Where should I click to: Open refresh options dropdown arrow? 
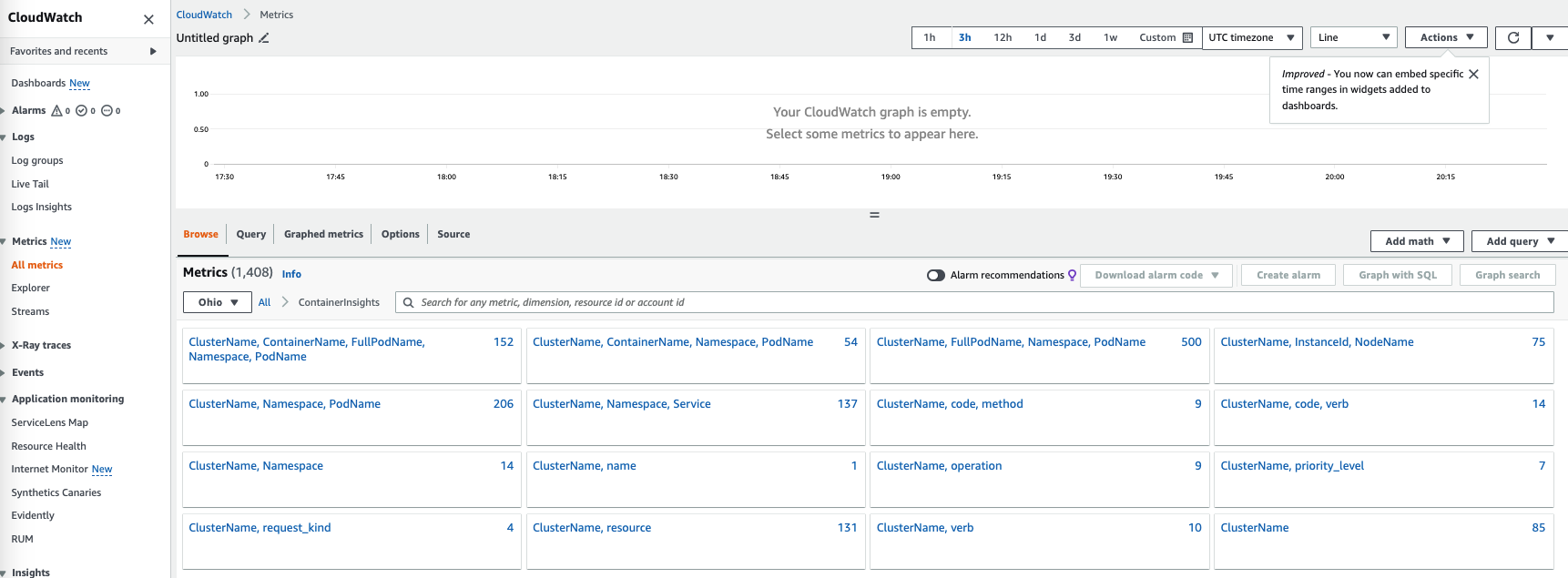point(1550,37)
